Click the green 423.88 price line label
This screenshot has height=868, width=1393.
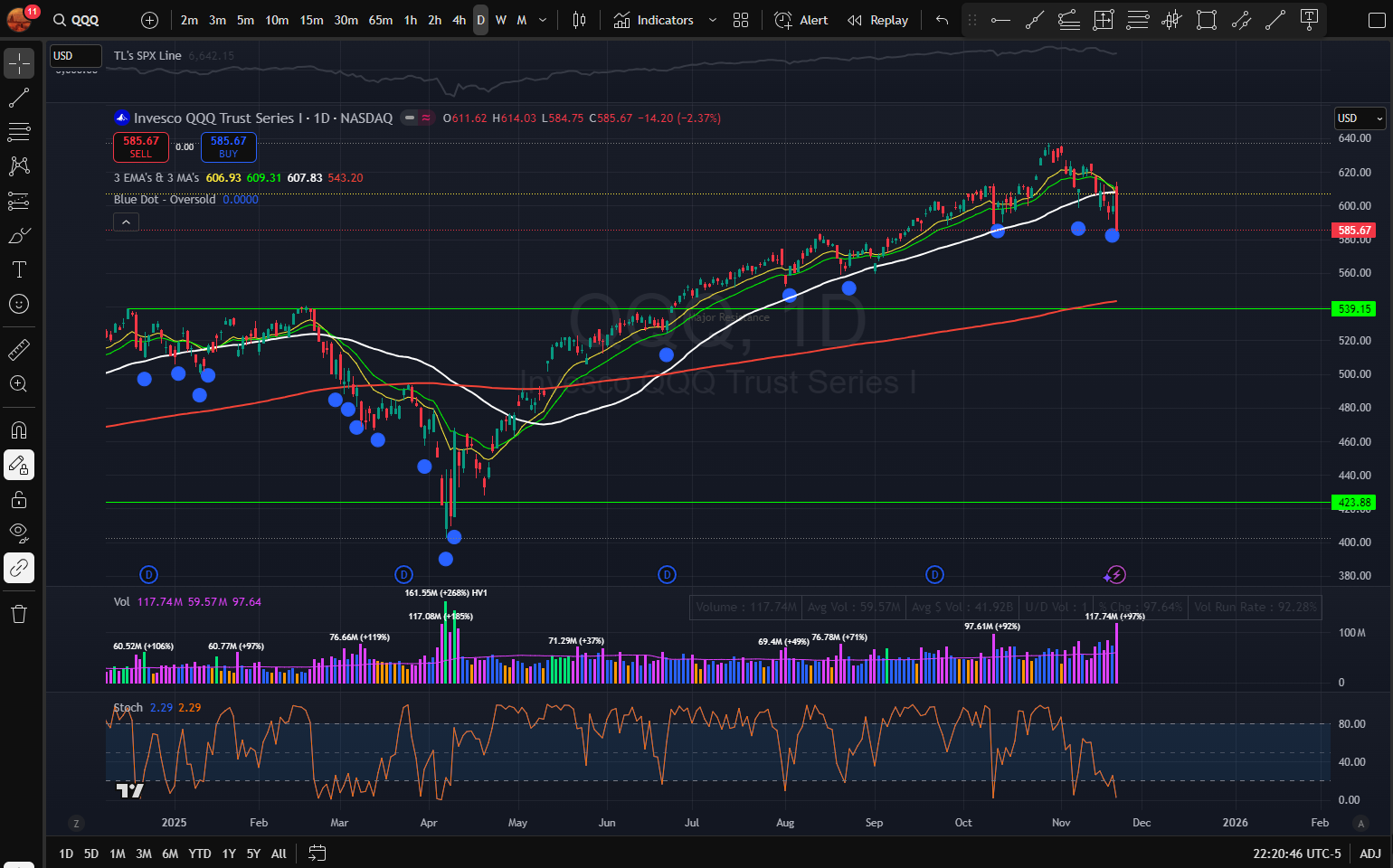1354,503
